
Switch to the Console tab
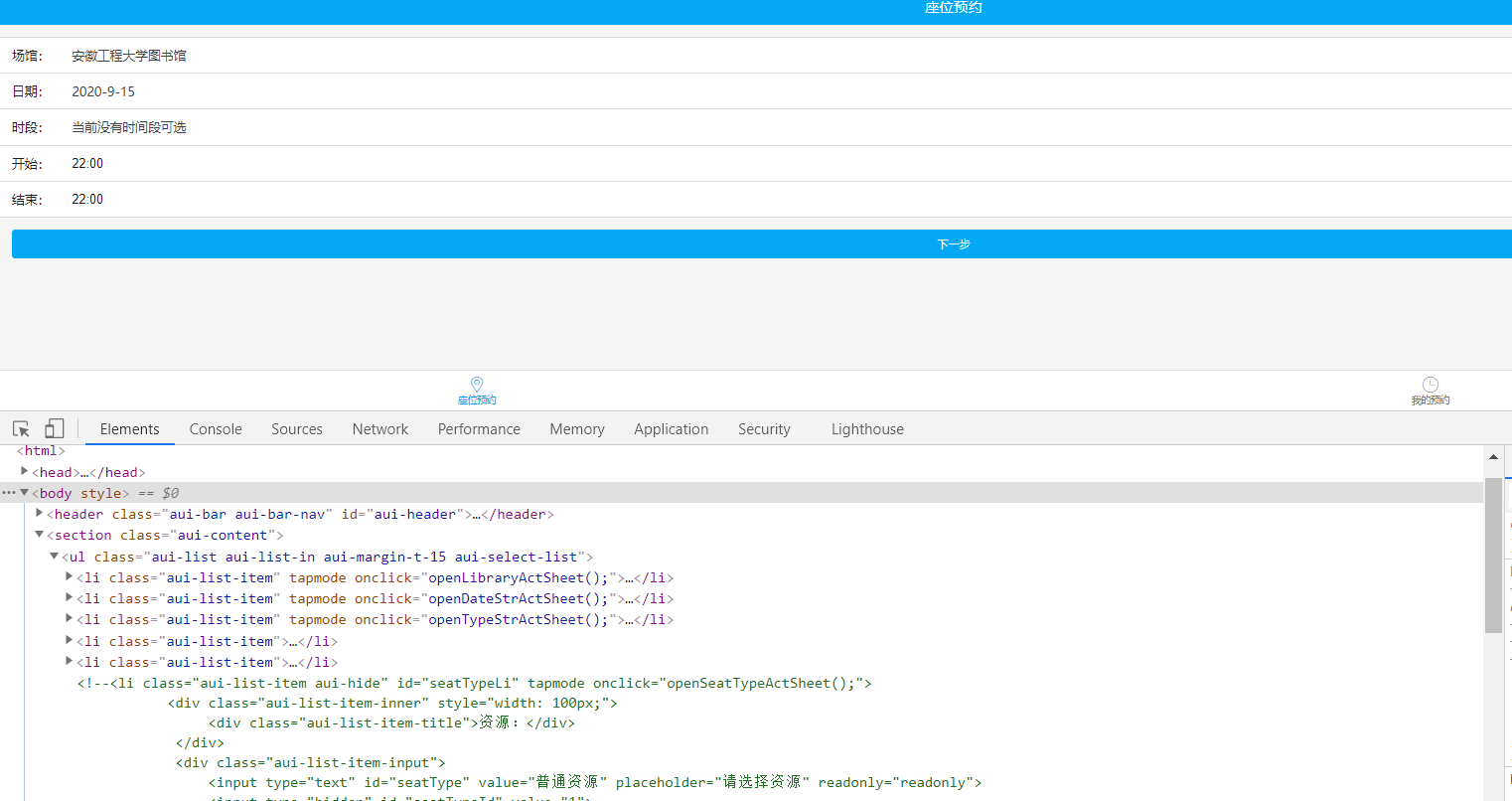point(216,429)
